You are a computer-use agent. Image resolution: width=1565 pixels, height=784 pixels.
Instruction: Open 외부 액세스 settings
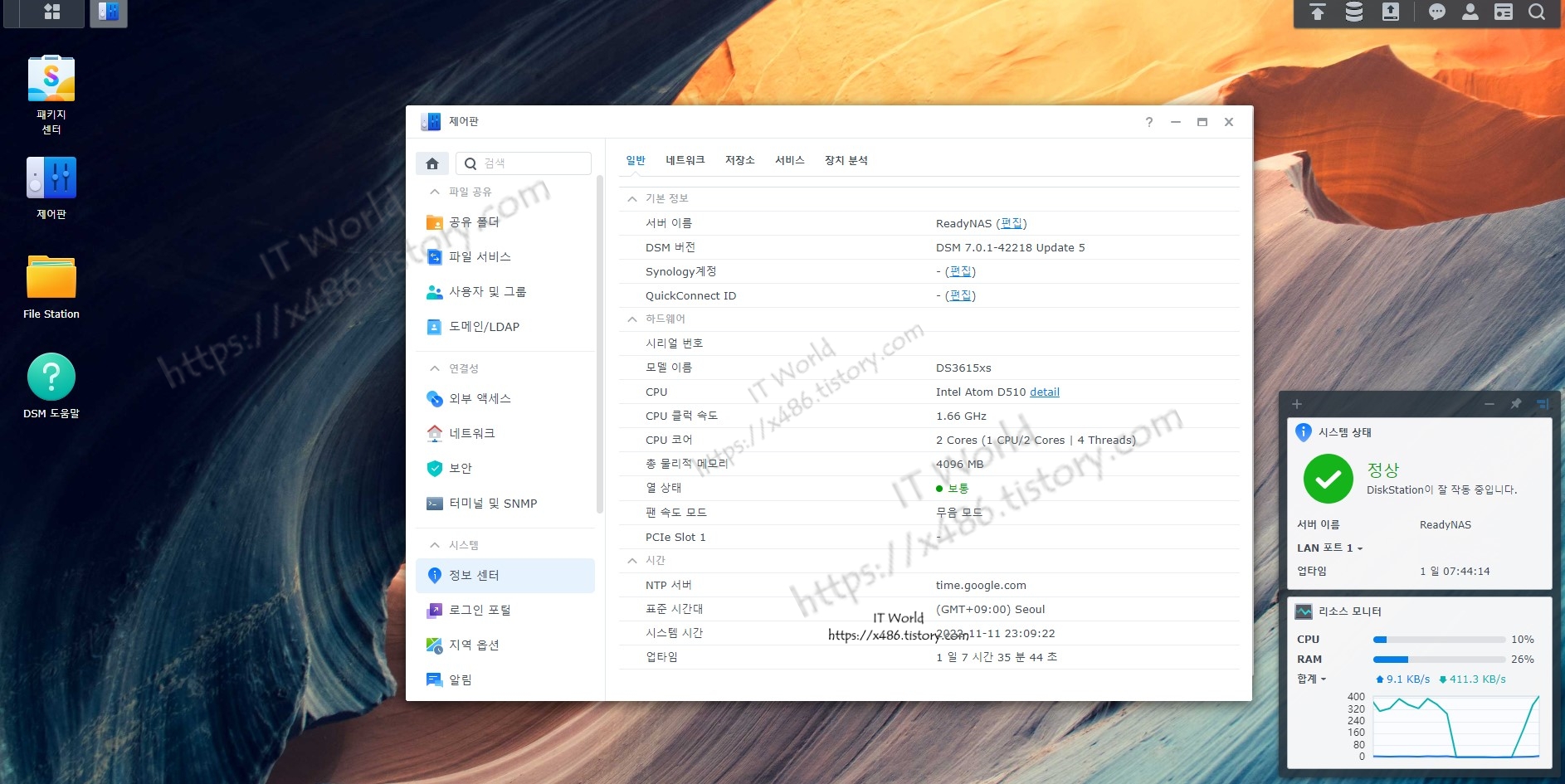505,399
